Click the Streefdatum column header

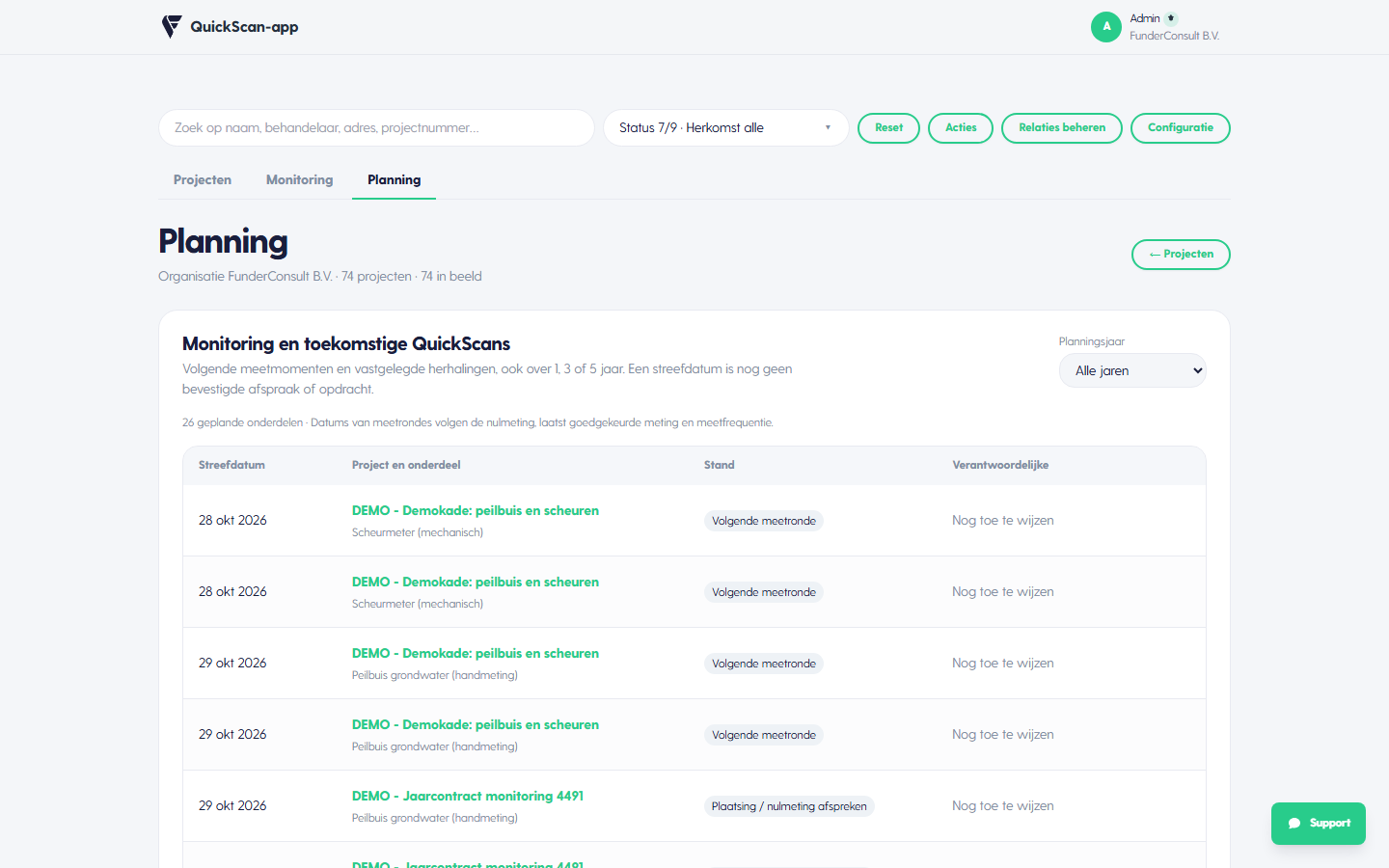(231, 465)
